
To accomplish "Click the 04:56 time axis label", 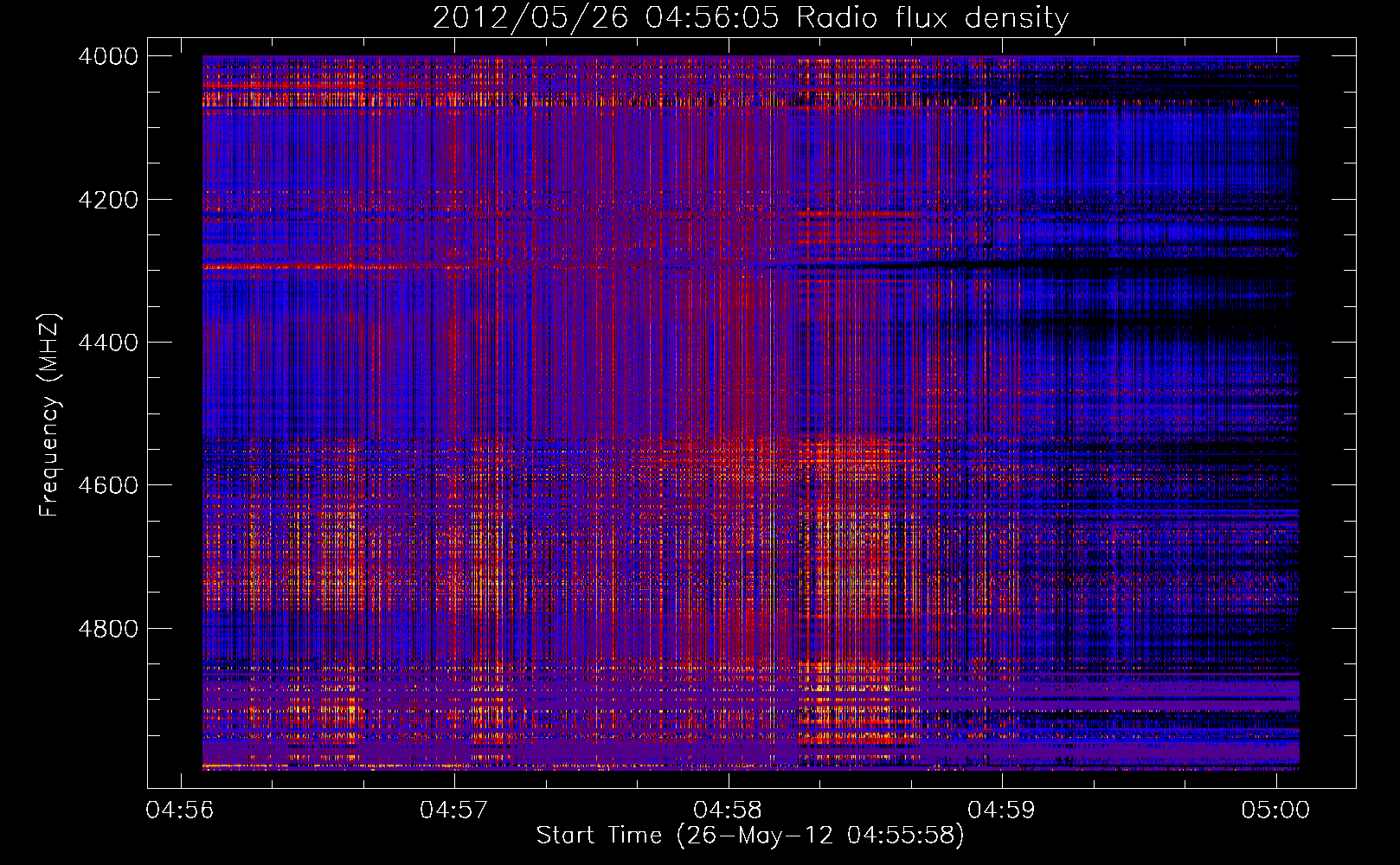I will point(179,811).
